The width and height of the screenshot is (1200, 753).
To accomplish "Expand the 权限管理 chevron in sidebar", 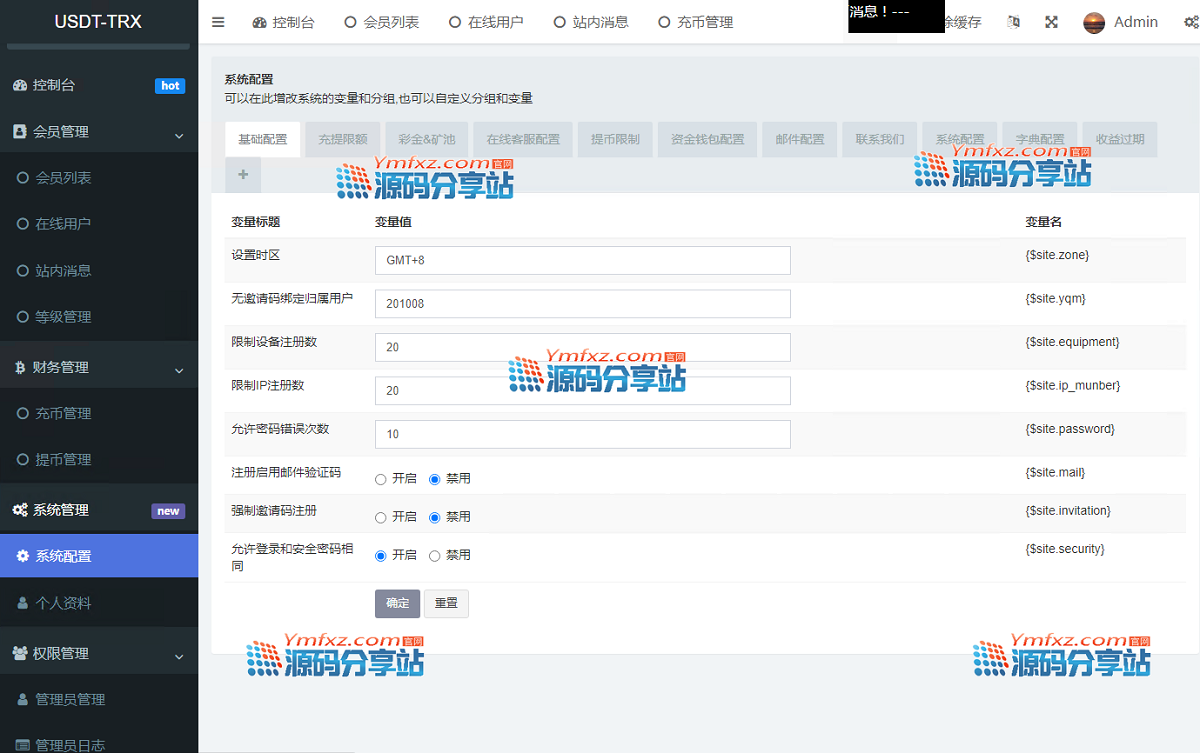I will (x=179, y=656).
